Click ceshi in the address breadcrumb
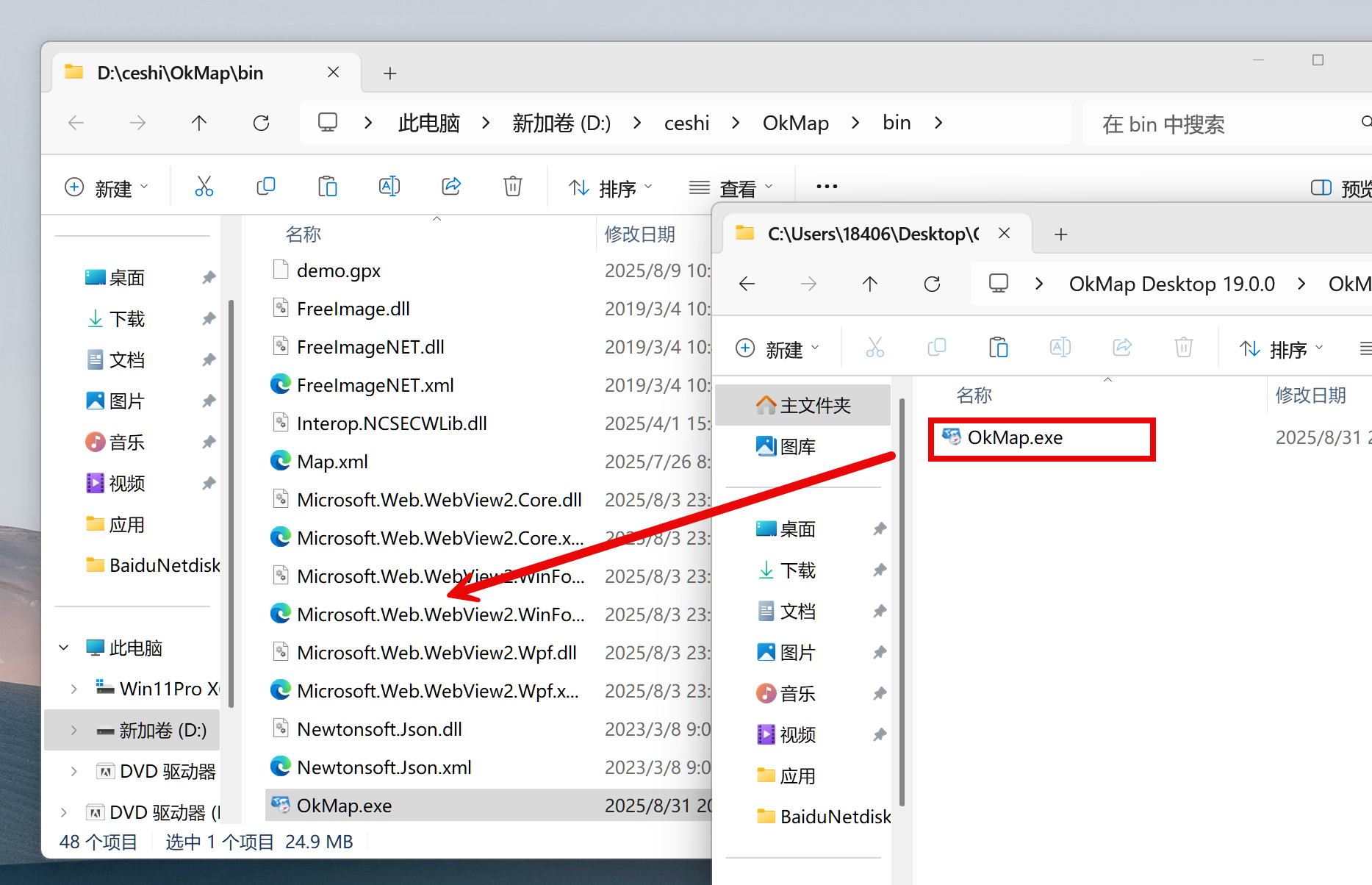The image size is (1372, 885). (x=686, y=123)
